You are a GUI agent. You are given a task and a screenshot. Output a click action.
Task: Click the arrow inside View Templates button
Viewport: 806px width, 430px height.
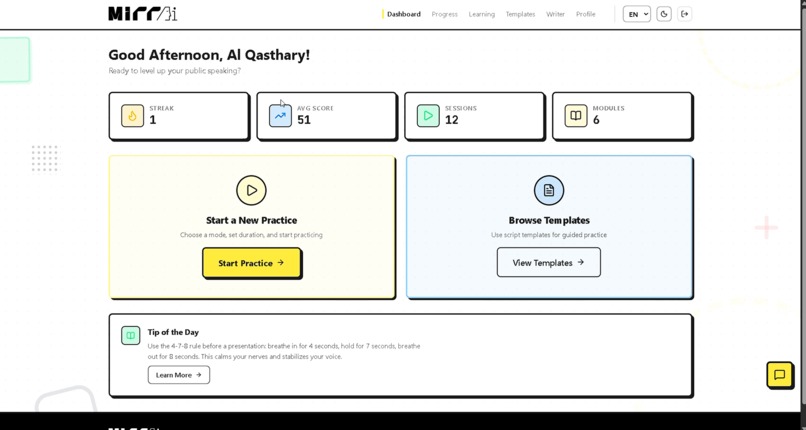(581, 262)
